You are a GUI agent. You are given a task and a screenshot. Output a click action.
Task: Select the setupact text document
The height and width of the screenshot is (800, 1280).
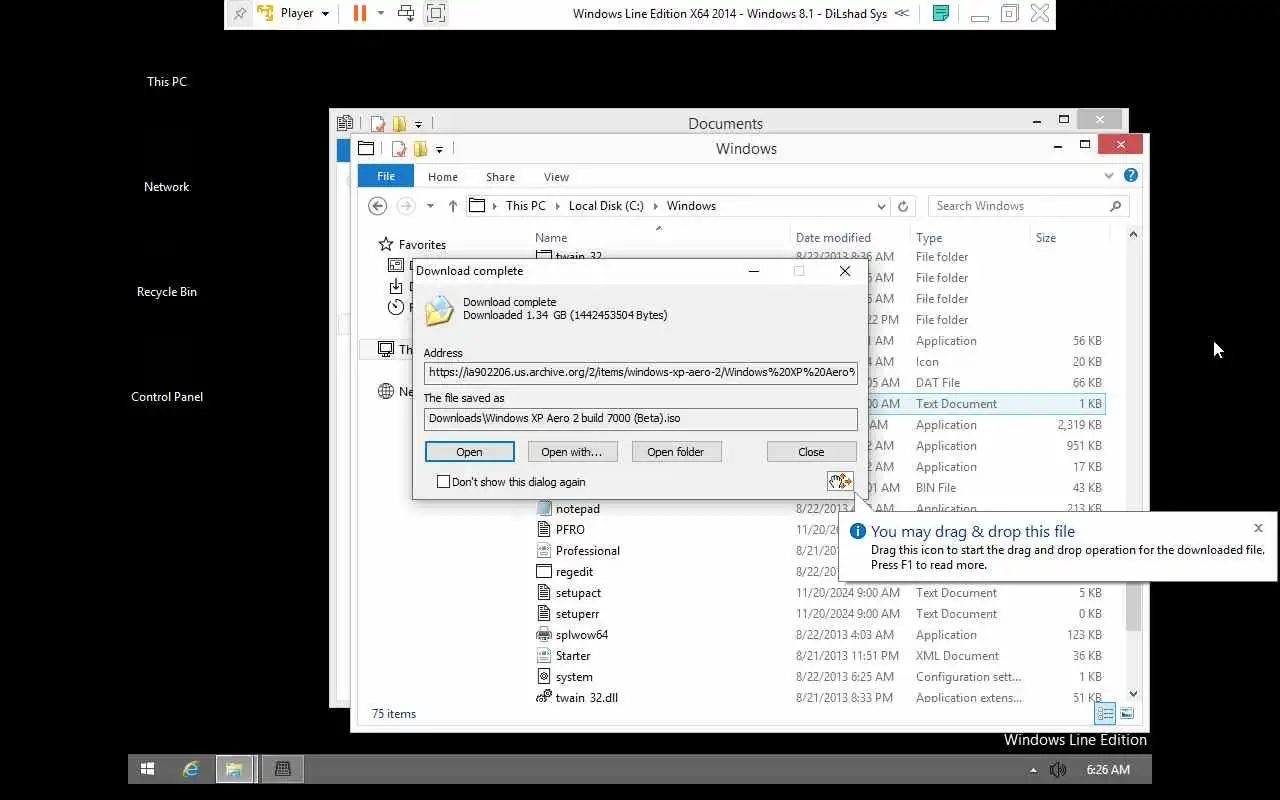(x=578, y=593)
